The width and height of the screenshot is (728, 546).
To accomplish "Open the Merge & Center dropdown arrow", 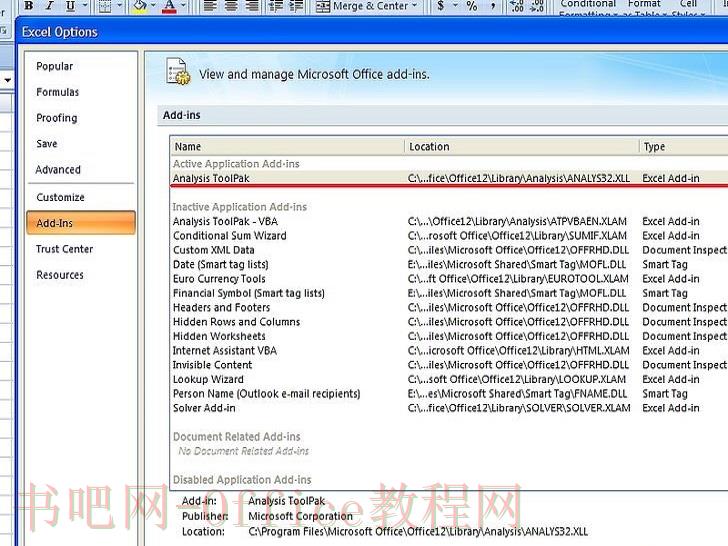I will tap(415, 6).
